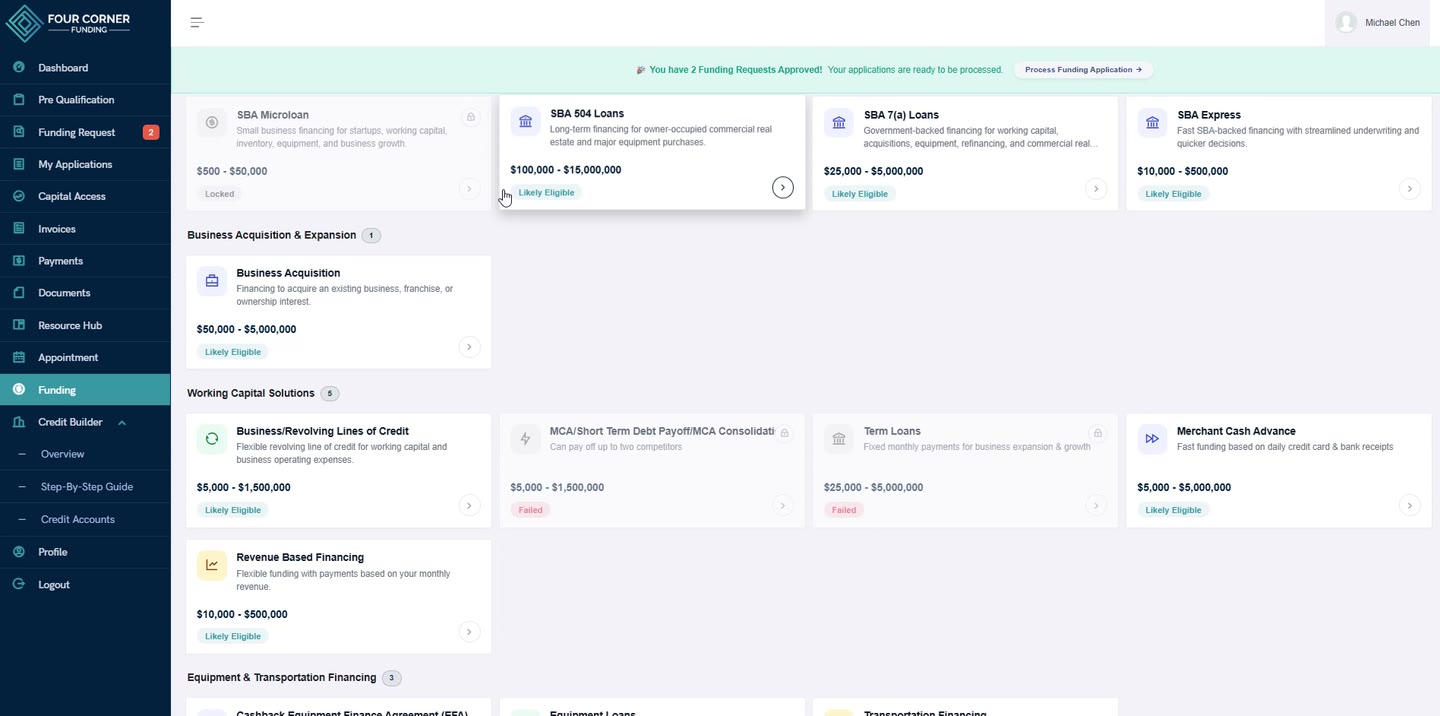This screenshot has width=1440, height=716.
Task: Click the 2 Funding Requests Approved text
Action: 736,70
